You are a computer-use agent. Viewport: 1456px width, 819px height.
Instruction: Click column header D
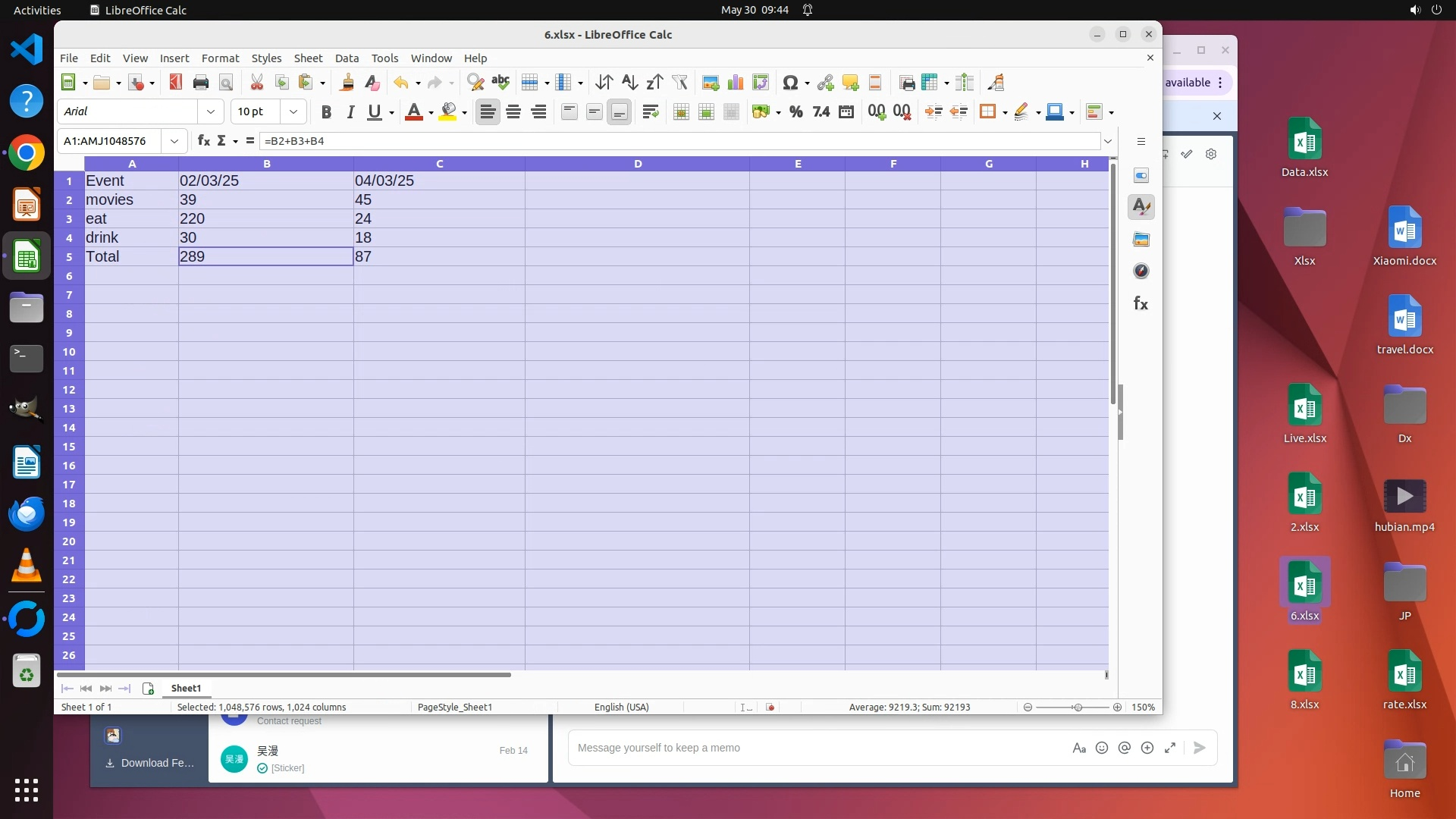(x=637, y=164)
